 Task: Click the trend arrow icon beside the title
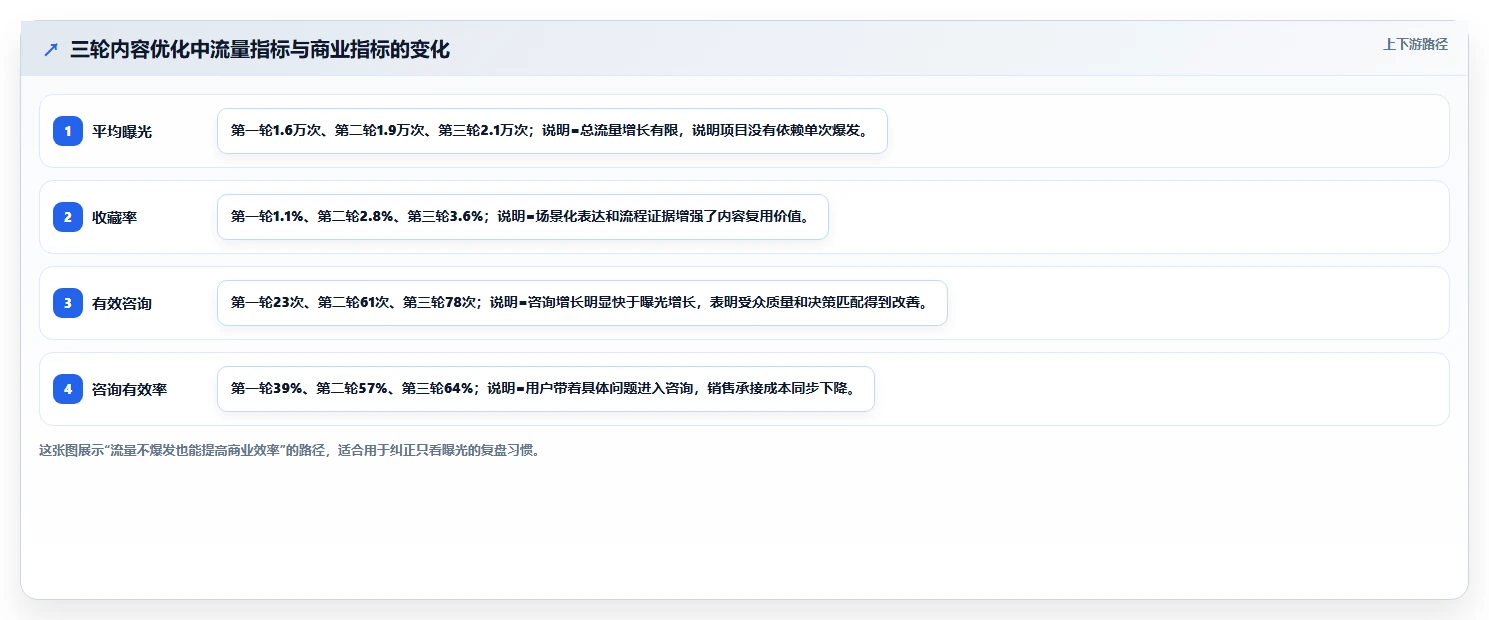[x=51, y=49]
